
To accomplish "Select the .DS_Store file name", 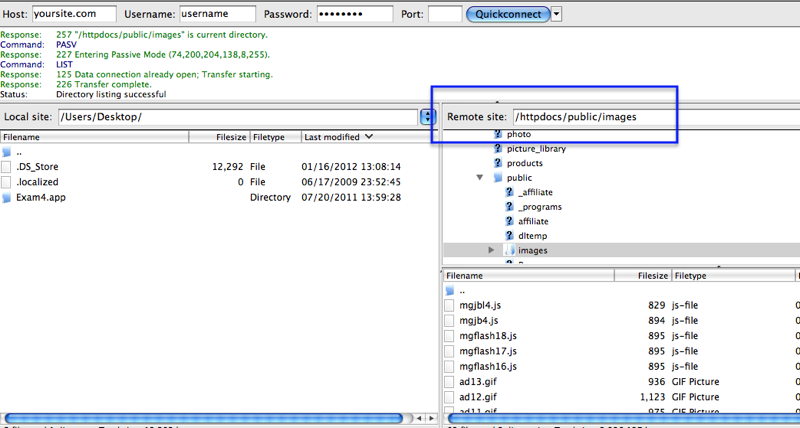I will click(37, 167).
